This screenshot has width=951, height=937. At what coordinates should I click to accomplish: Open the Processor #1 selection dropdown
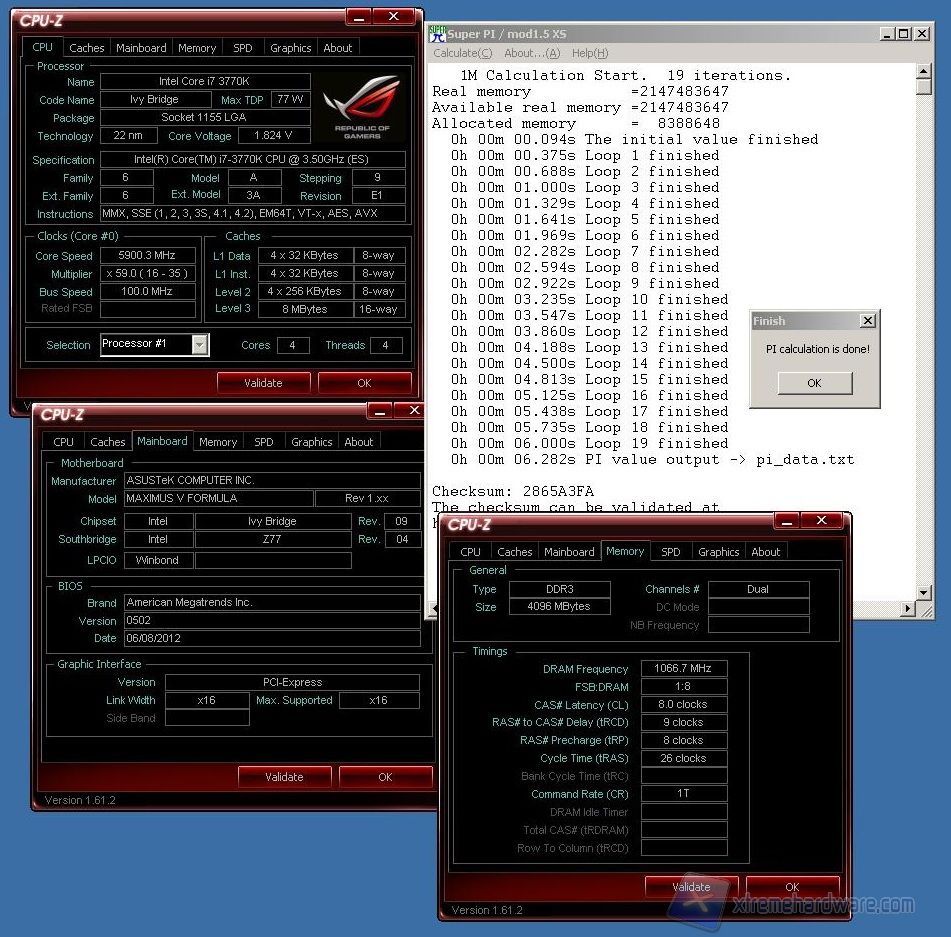point(200,345)
